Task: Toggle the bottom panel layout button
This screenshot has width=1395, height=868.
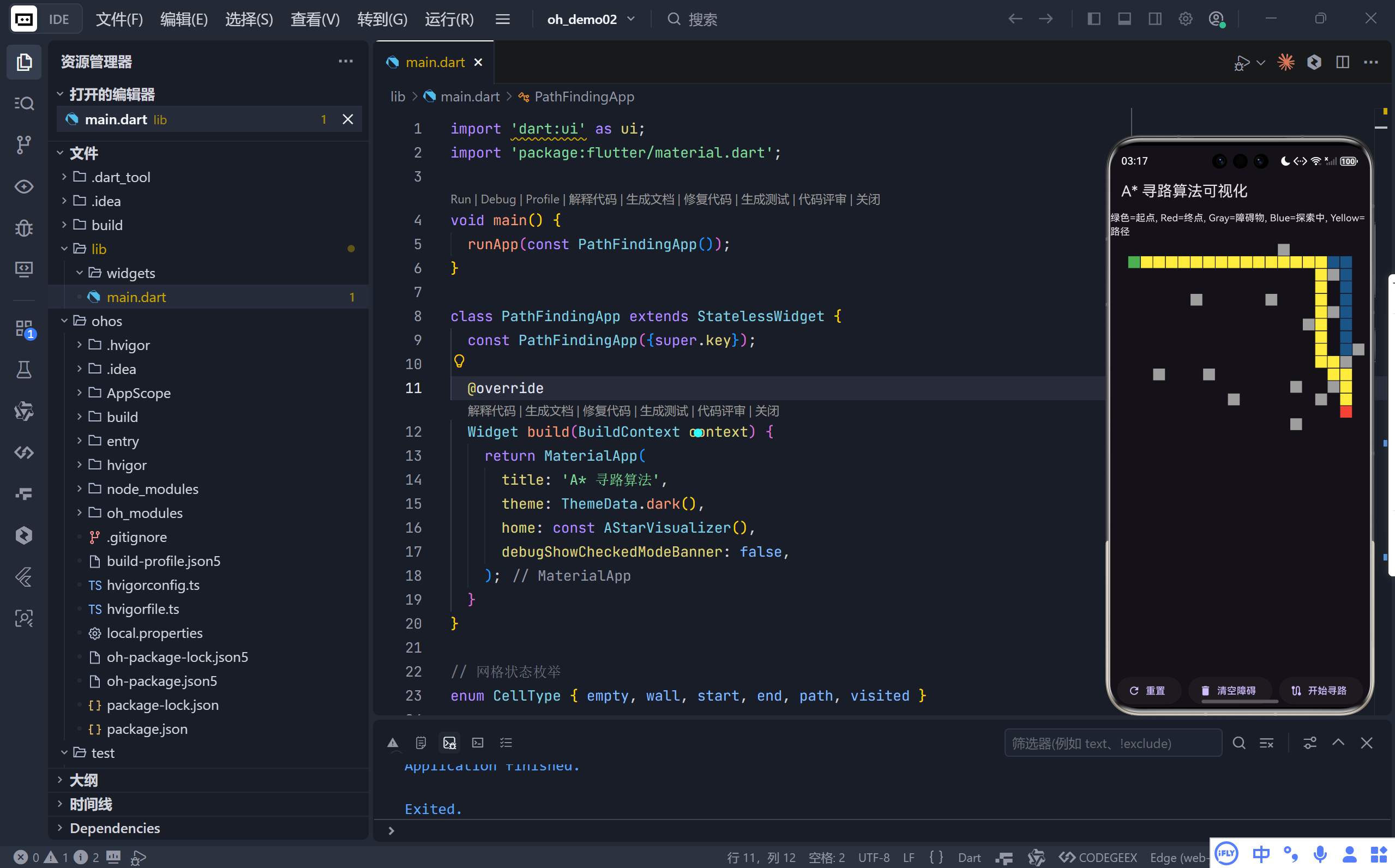Action: tap(1124, 19)
